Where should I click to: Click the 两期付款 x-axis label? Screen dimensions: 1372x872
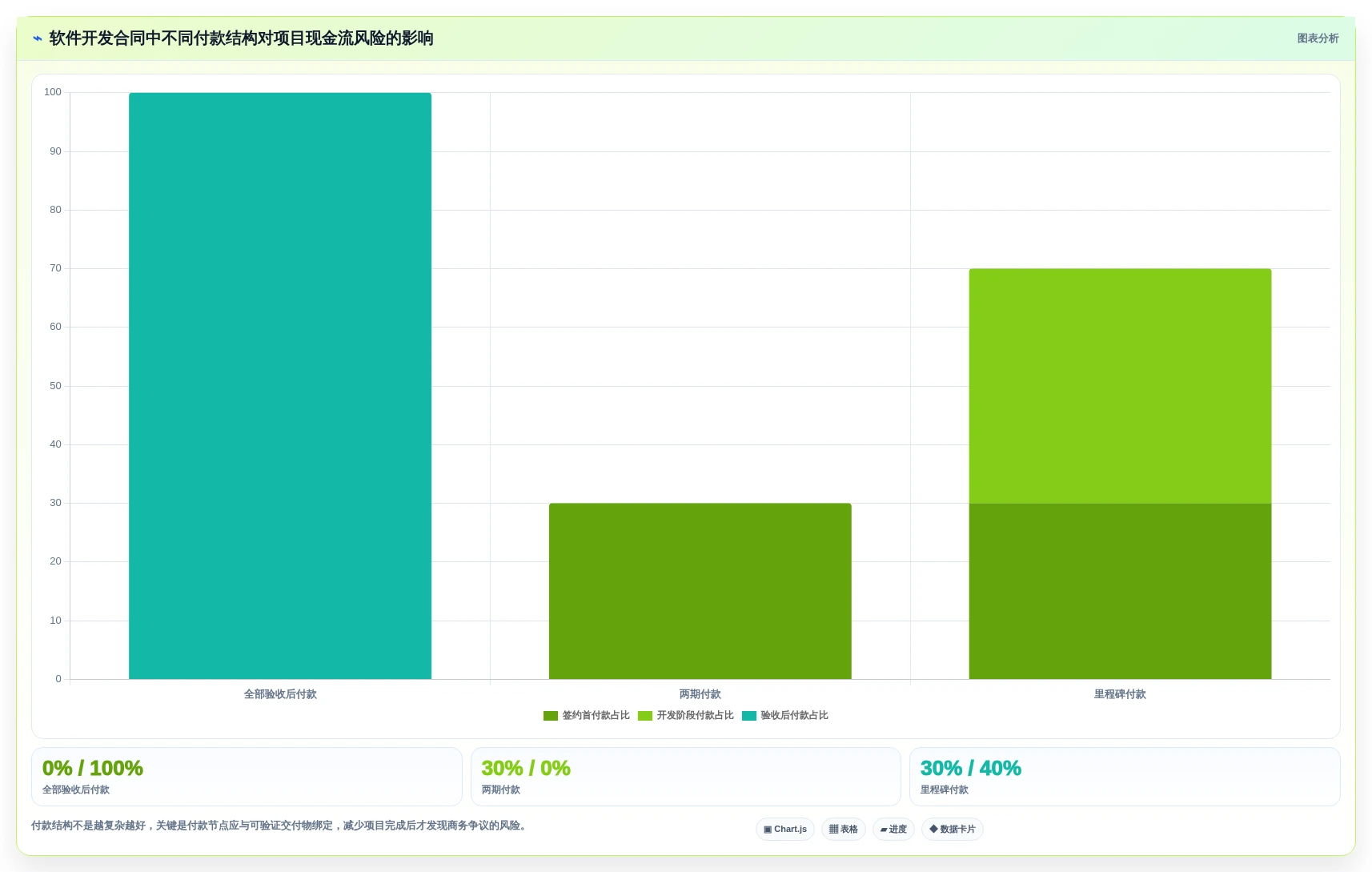[700, 694]
